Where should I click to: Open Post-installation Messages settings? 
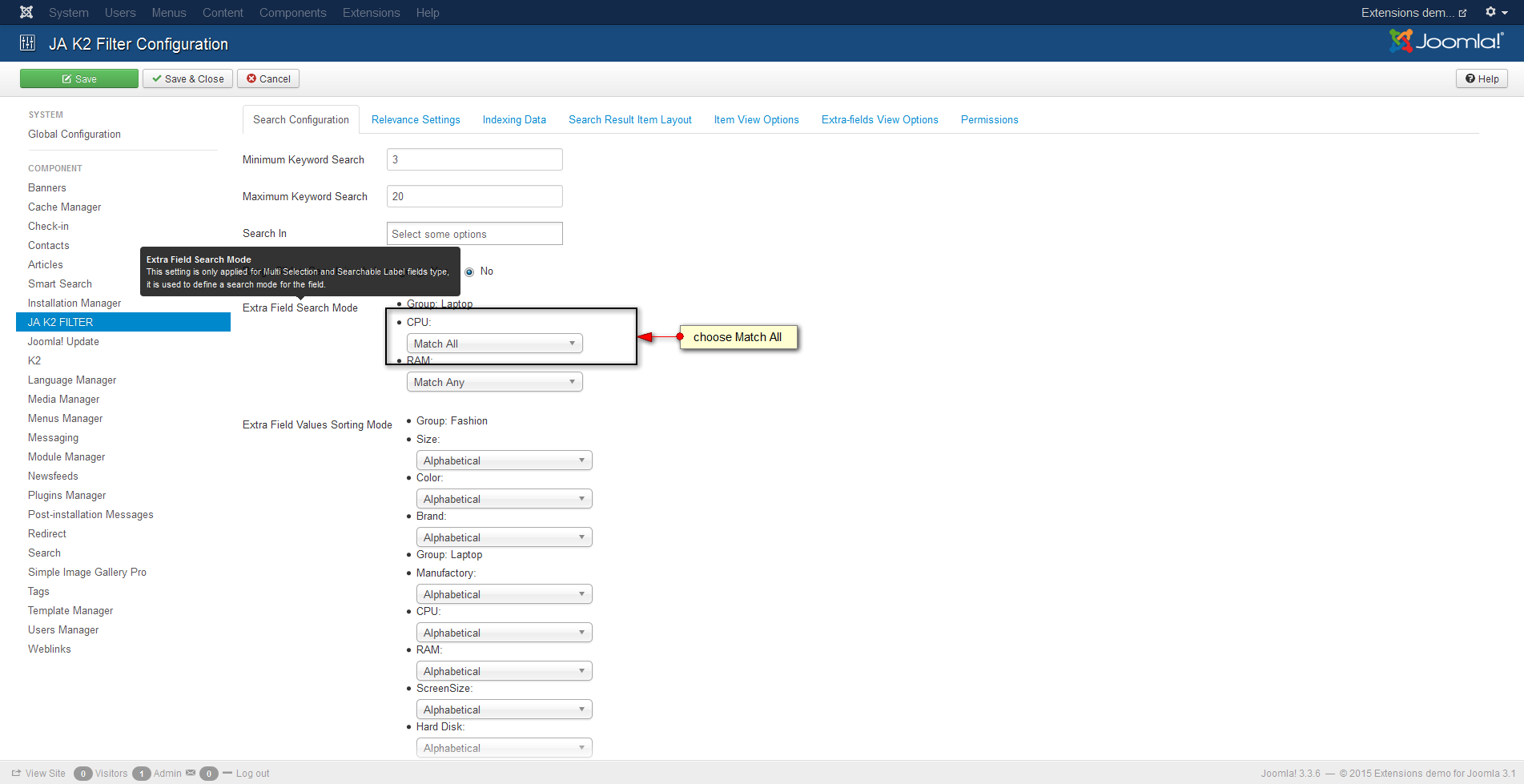(90, 515)
